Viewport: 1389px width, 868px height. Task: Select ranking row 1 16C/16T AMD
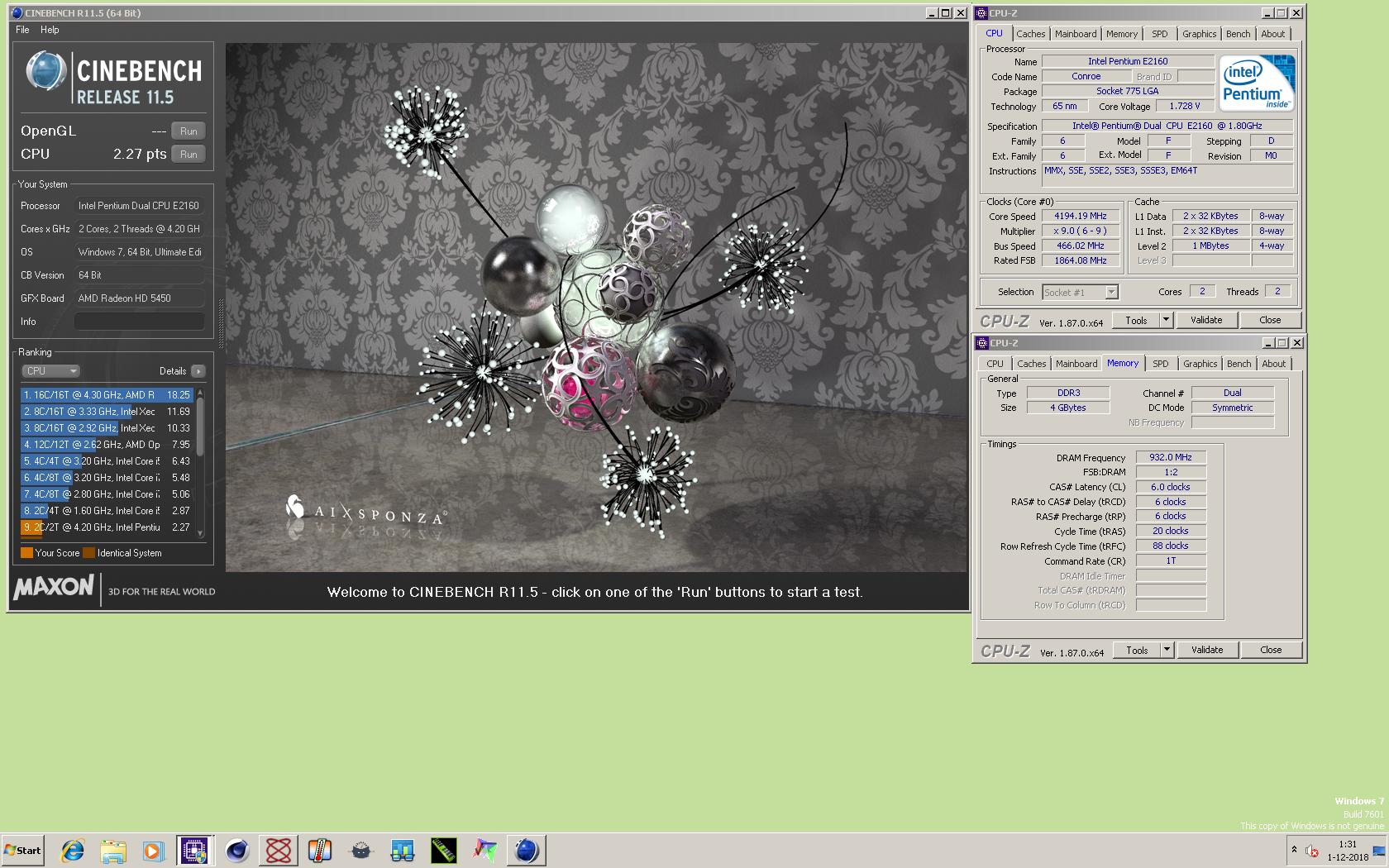[107, 395]
